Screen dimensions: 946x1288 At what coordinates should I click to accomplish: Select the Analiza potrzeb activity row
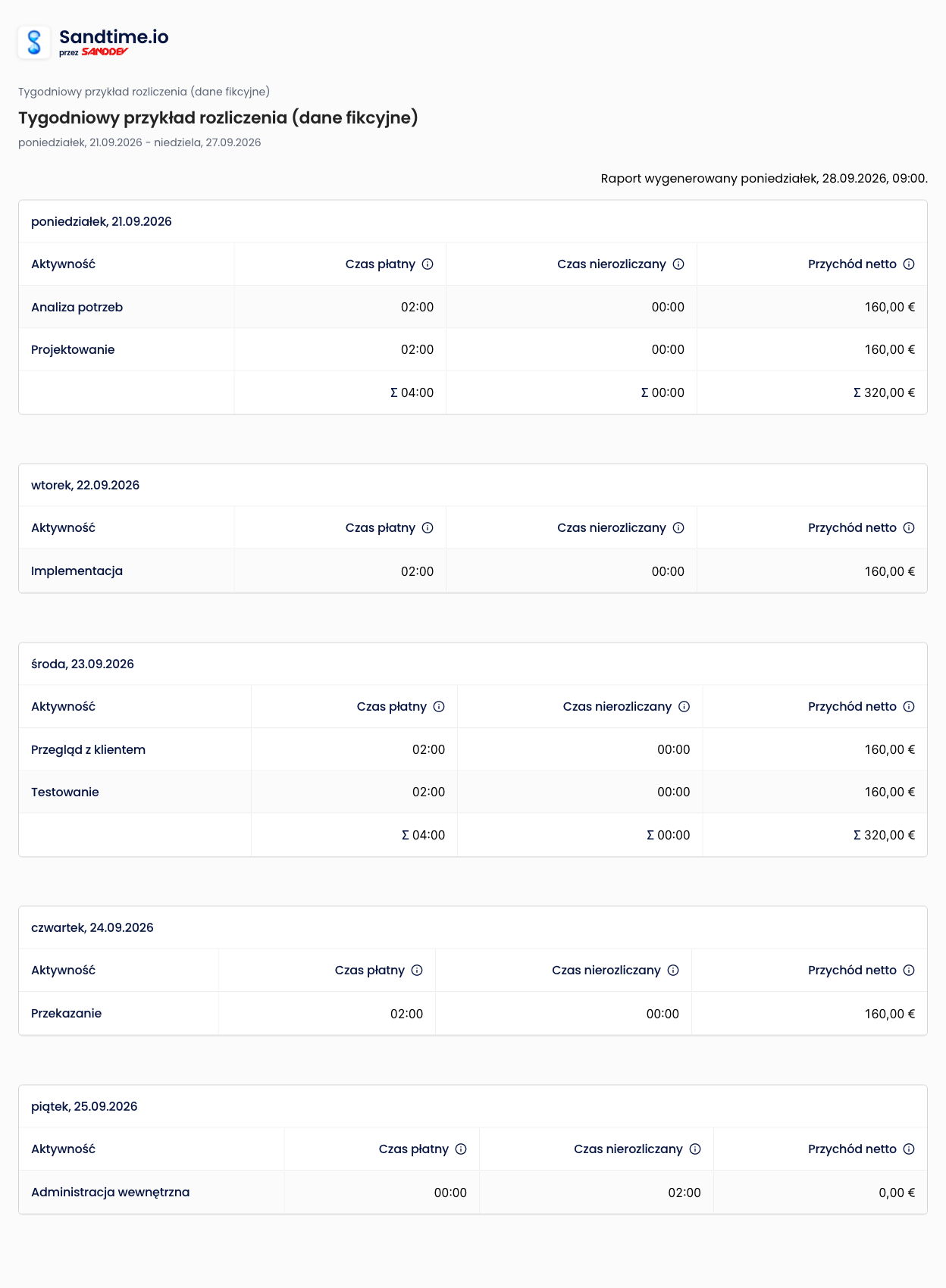click(473, 307)
